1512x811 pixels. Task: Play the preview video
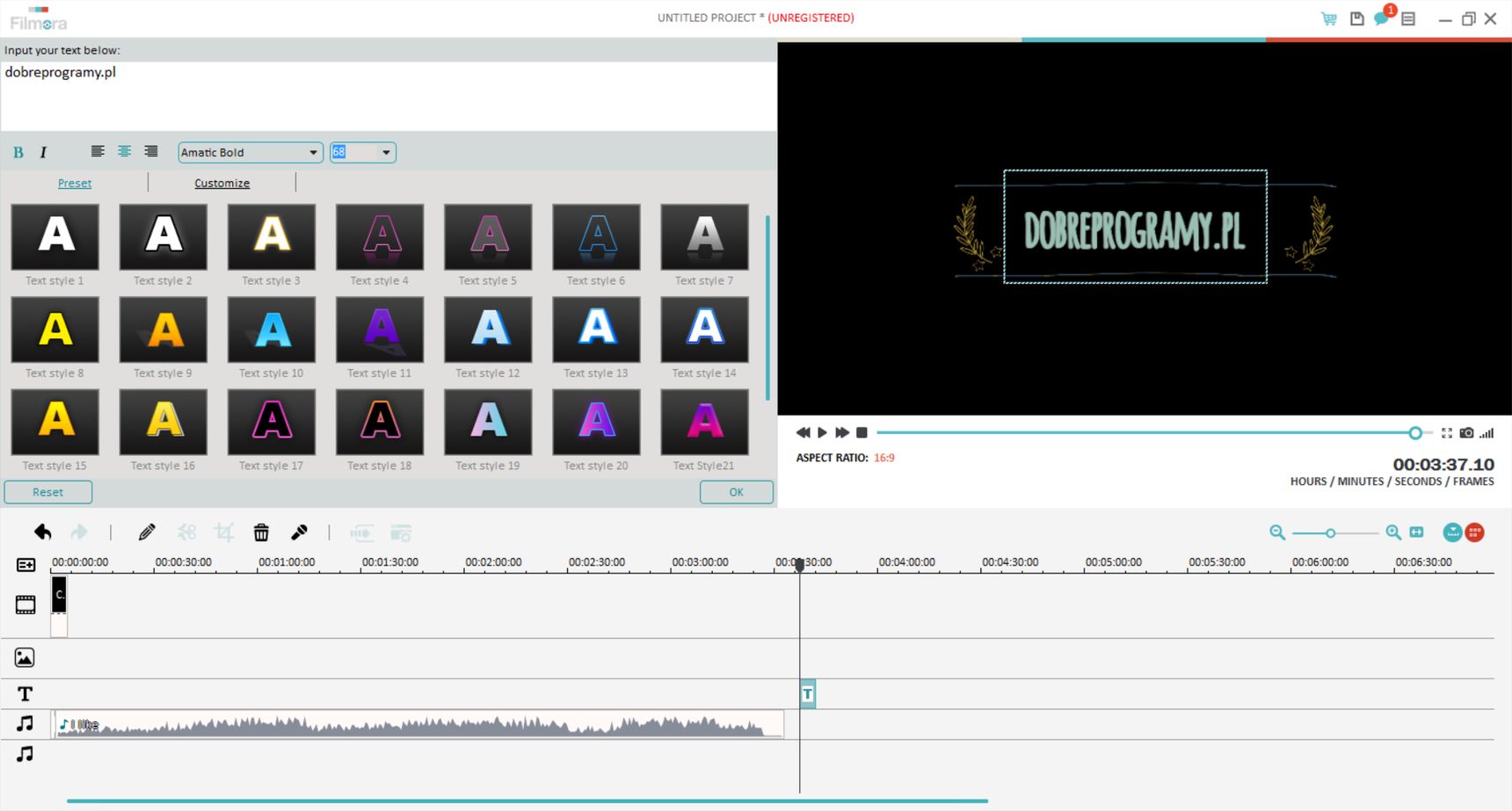[x=822, y=432]
